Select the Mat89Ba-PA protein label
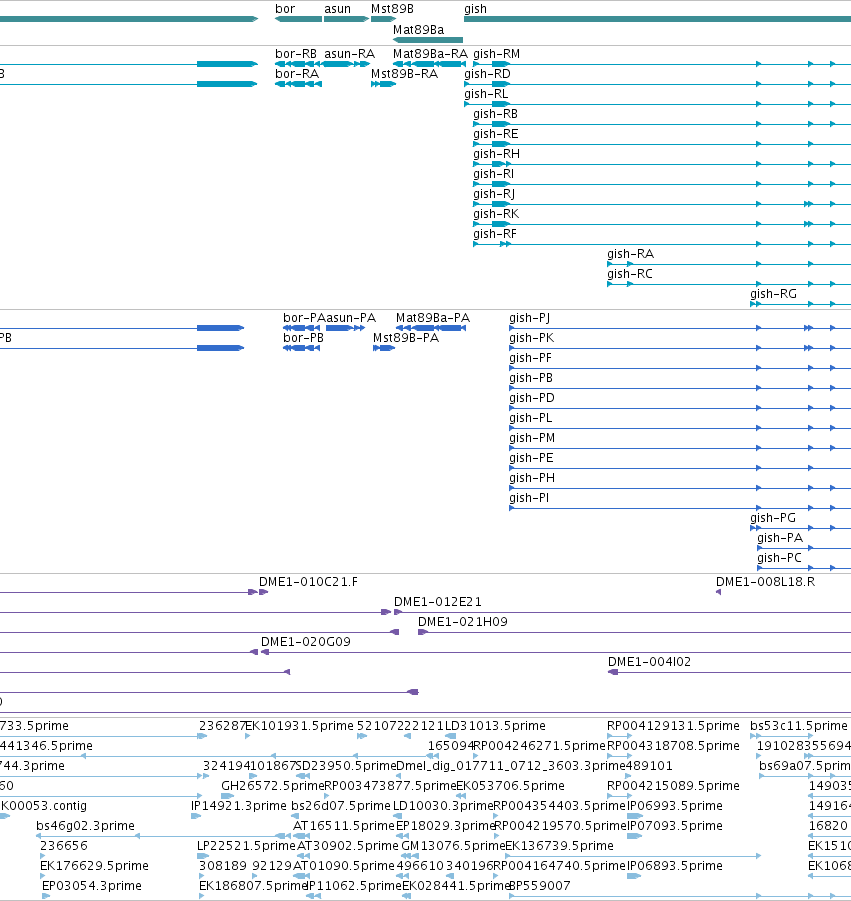Screen dimensions: 851x901 coord(433,318)
